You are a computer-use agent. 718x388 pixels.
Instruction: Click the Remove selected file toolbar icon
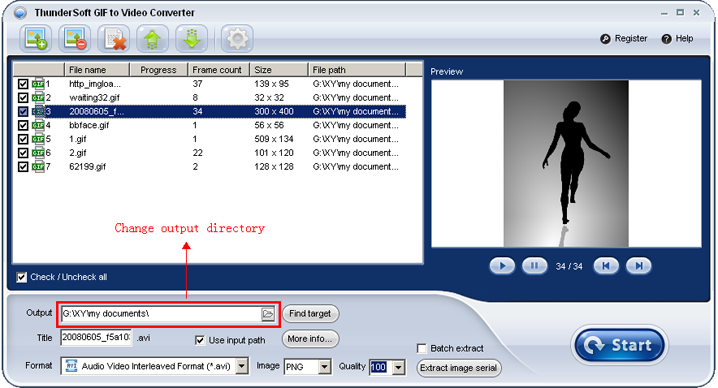[75, 38]
